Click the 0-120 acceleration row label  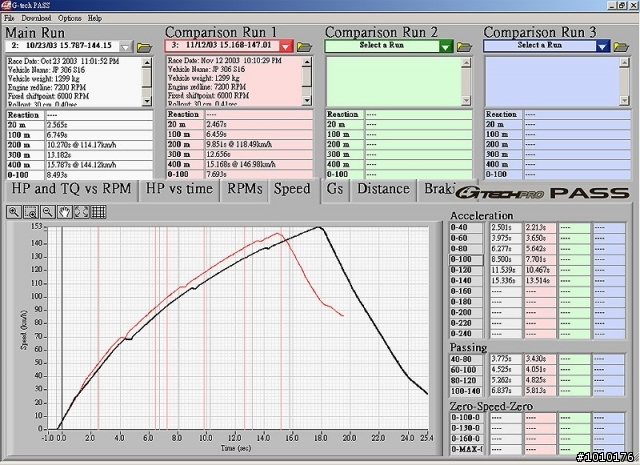click(466, 270)
